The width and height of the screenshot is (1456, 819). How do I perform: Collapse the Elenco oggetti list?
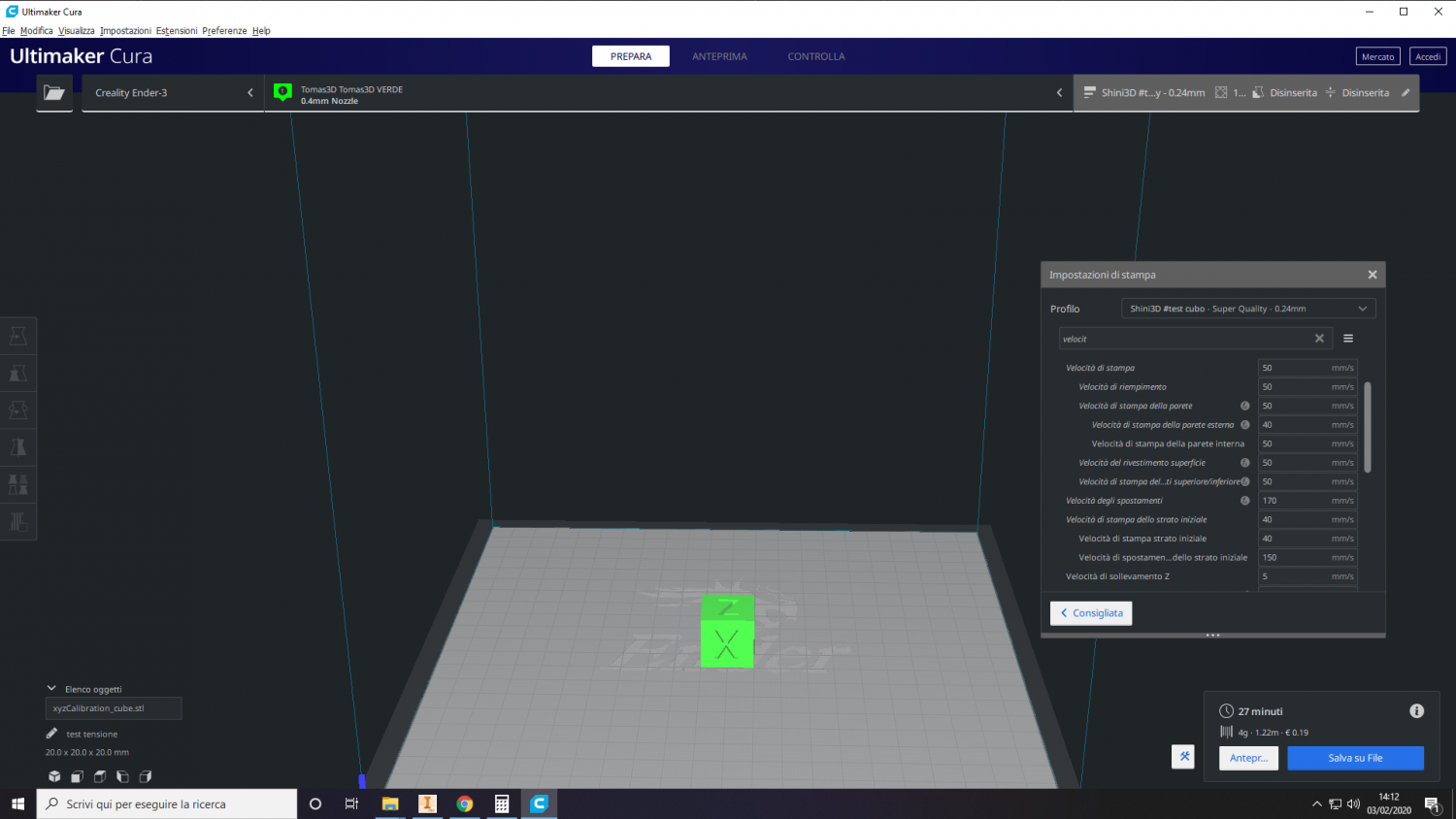pos(51,689)
